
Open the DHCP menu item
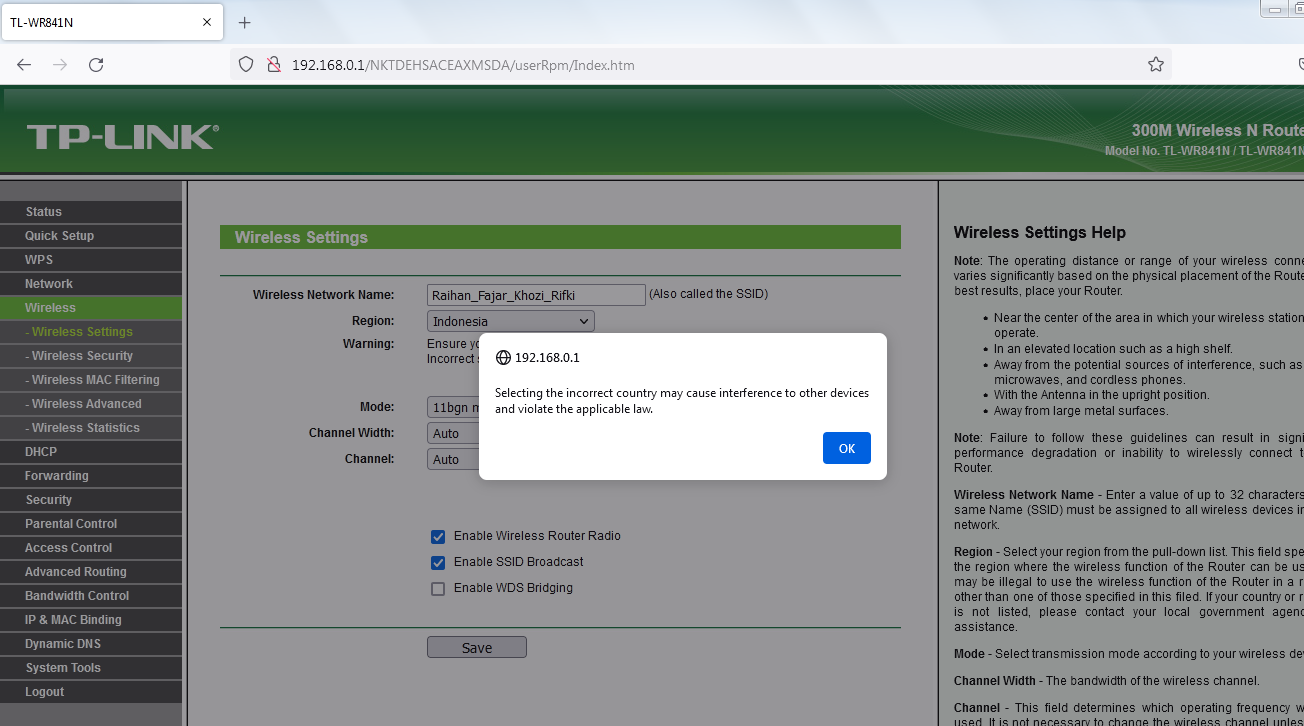91,452
